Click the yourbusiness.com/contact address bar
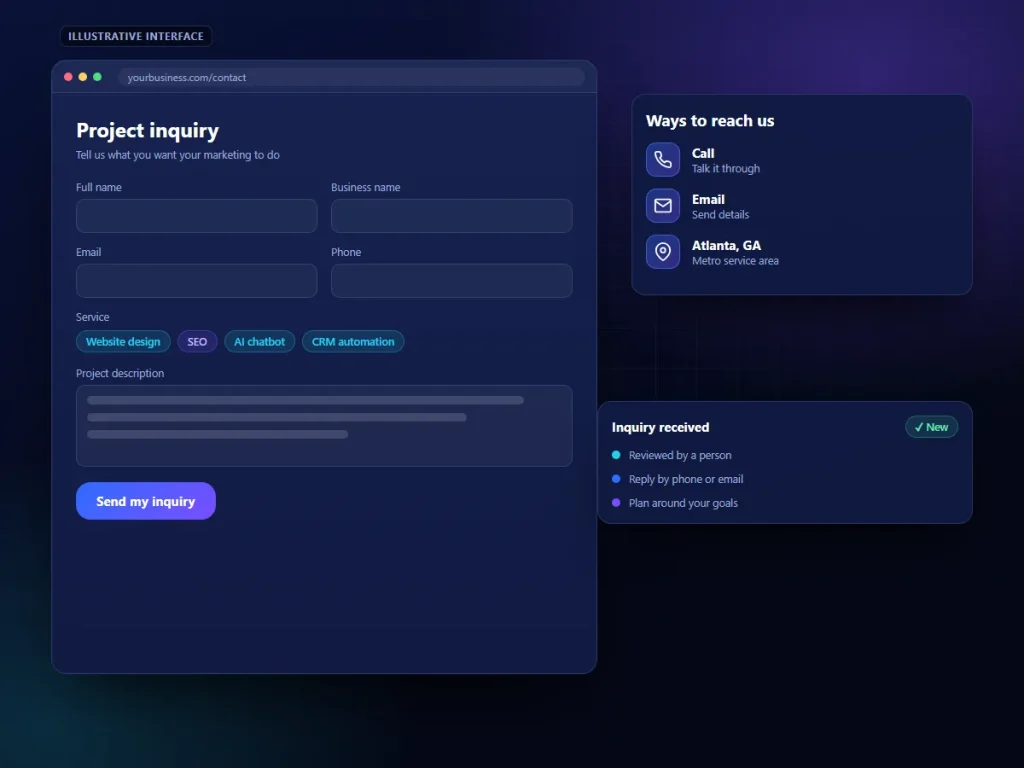Image resolution: width=1024 pixels, height=768 pixels. point(351,77)
